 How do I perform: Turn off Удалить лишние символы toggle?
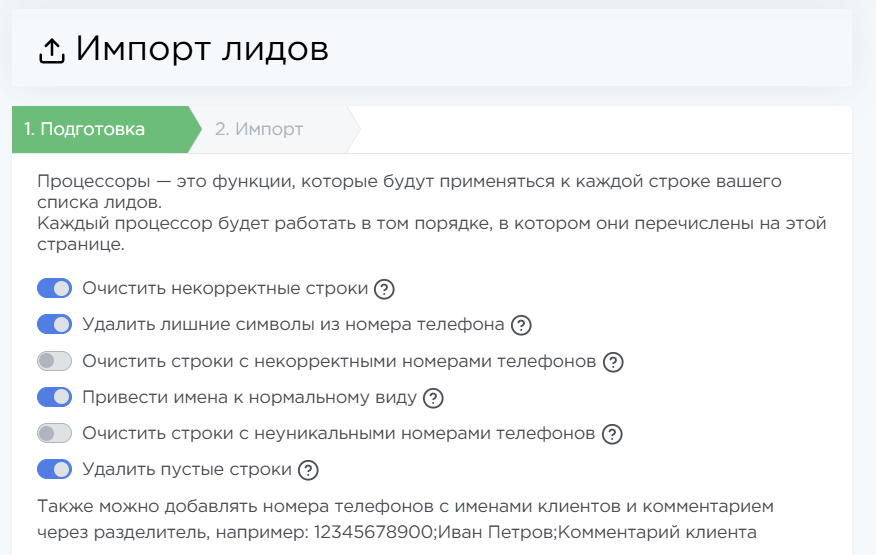coord(55,325)
